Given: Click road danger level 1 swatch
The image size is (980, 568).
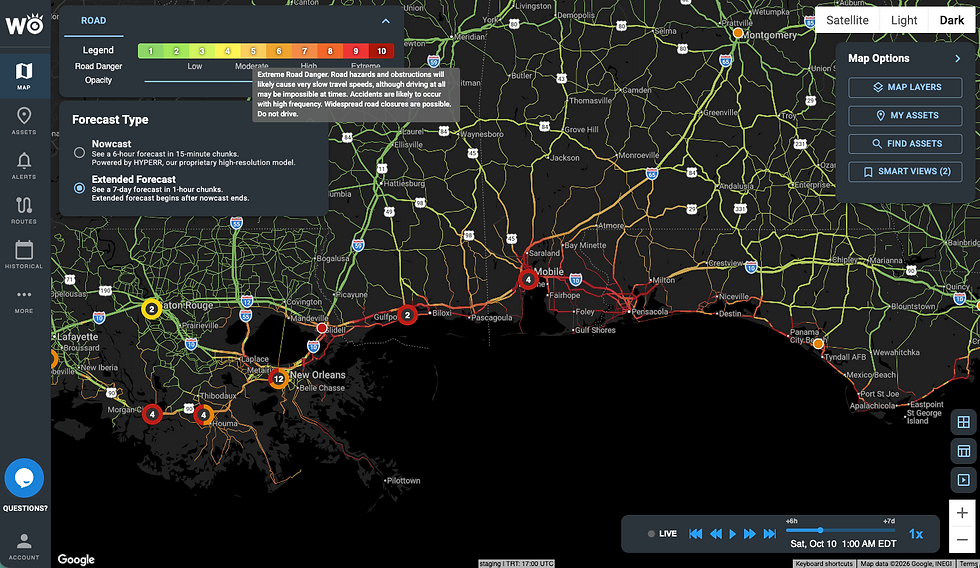Looking at the screenshot, I should coord(151,51).
